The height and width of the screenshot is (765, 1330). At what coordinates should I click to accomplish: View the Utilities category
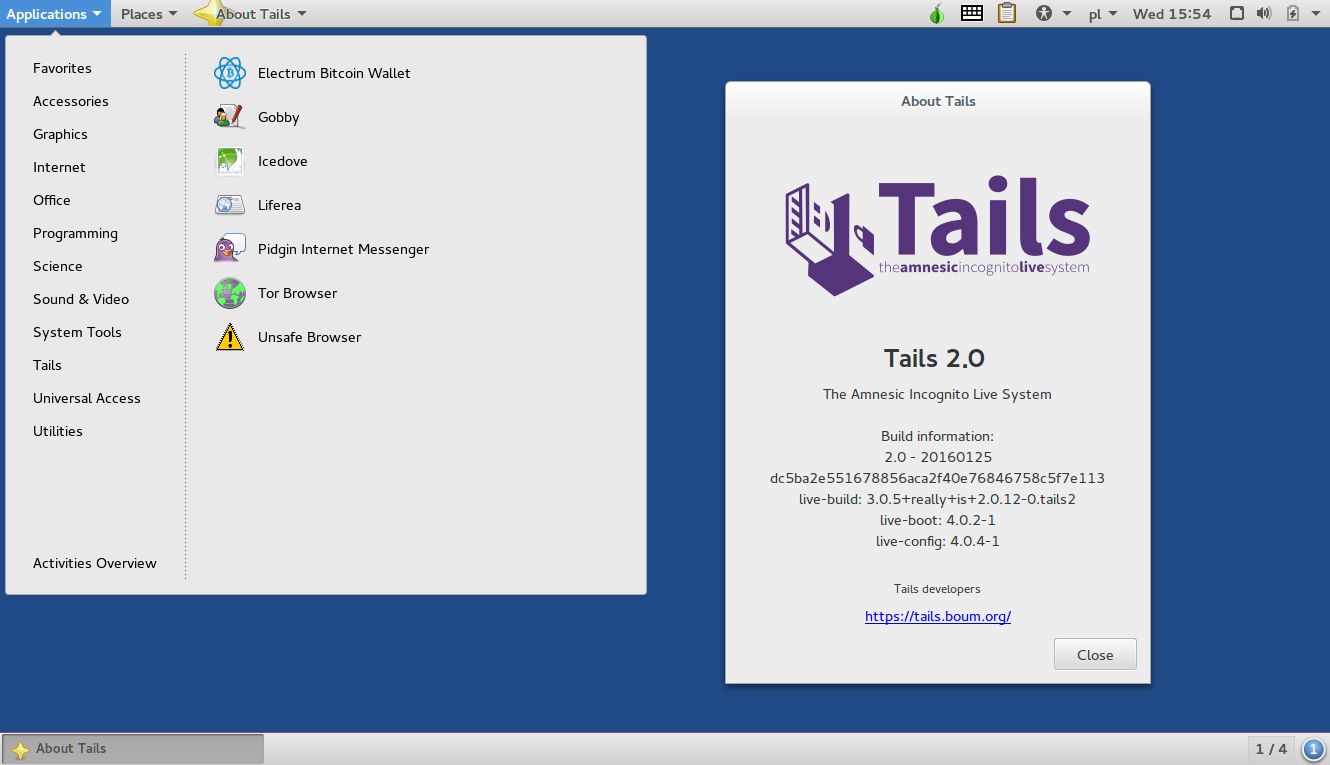coord(58,431)
